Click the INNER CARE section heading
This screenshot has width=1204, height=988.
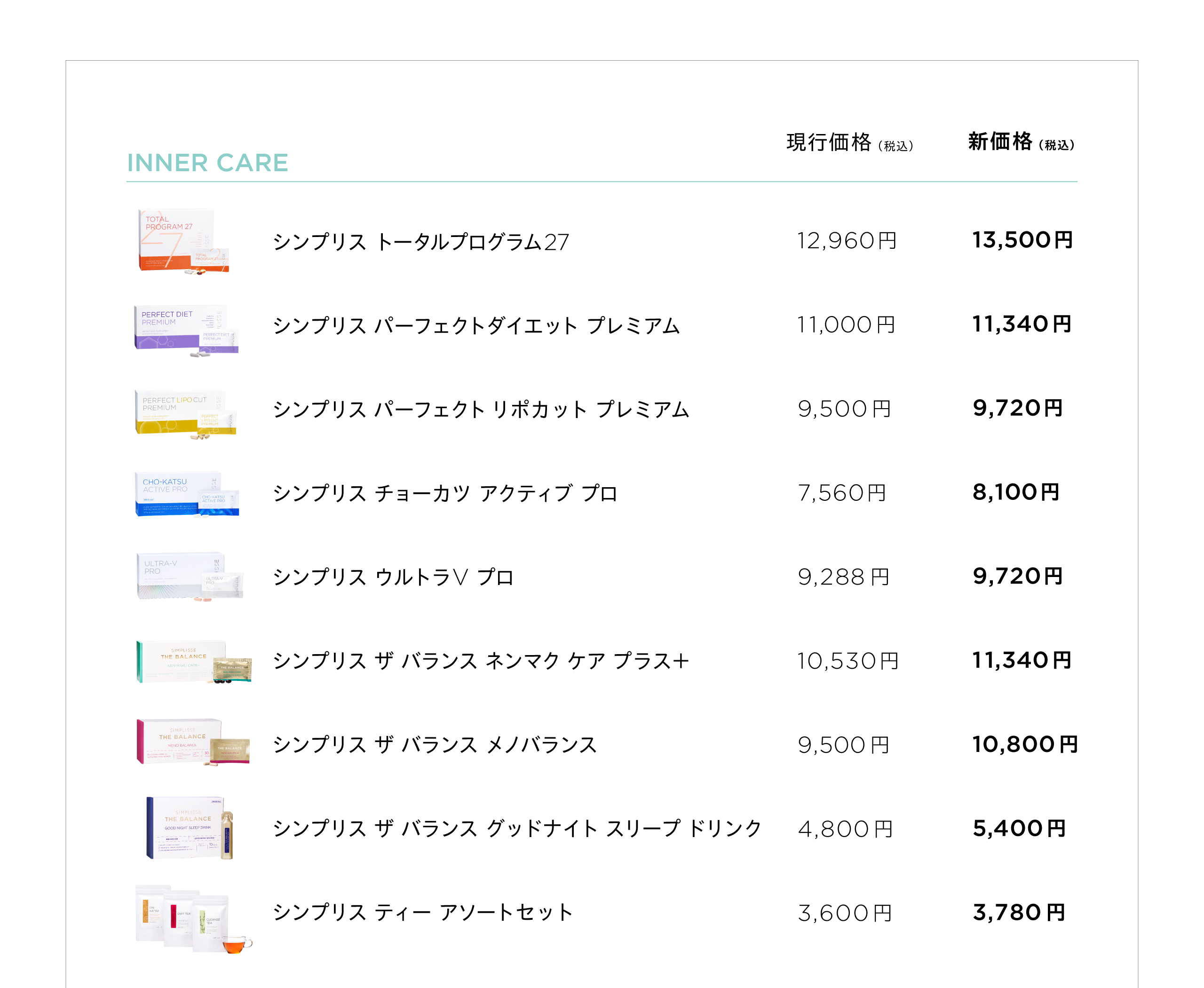coord(207,163)
